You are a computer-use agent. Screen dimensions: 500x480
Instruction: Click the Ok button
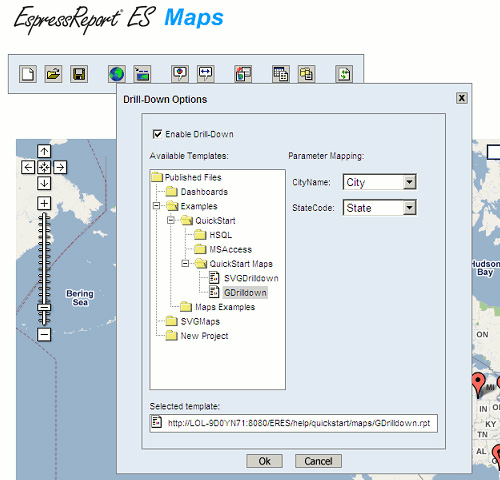point(265,461)
